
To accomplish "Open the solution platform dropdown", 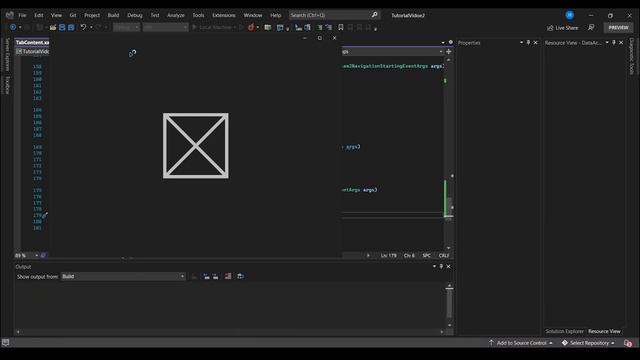I will coord(165,27).
